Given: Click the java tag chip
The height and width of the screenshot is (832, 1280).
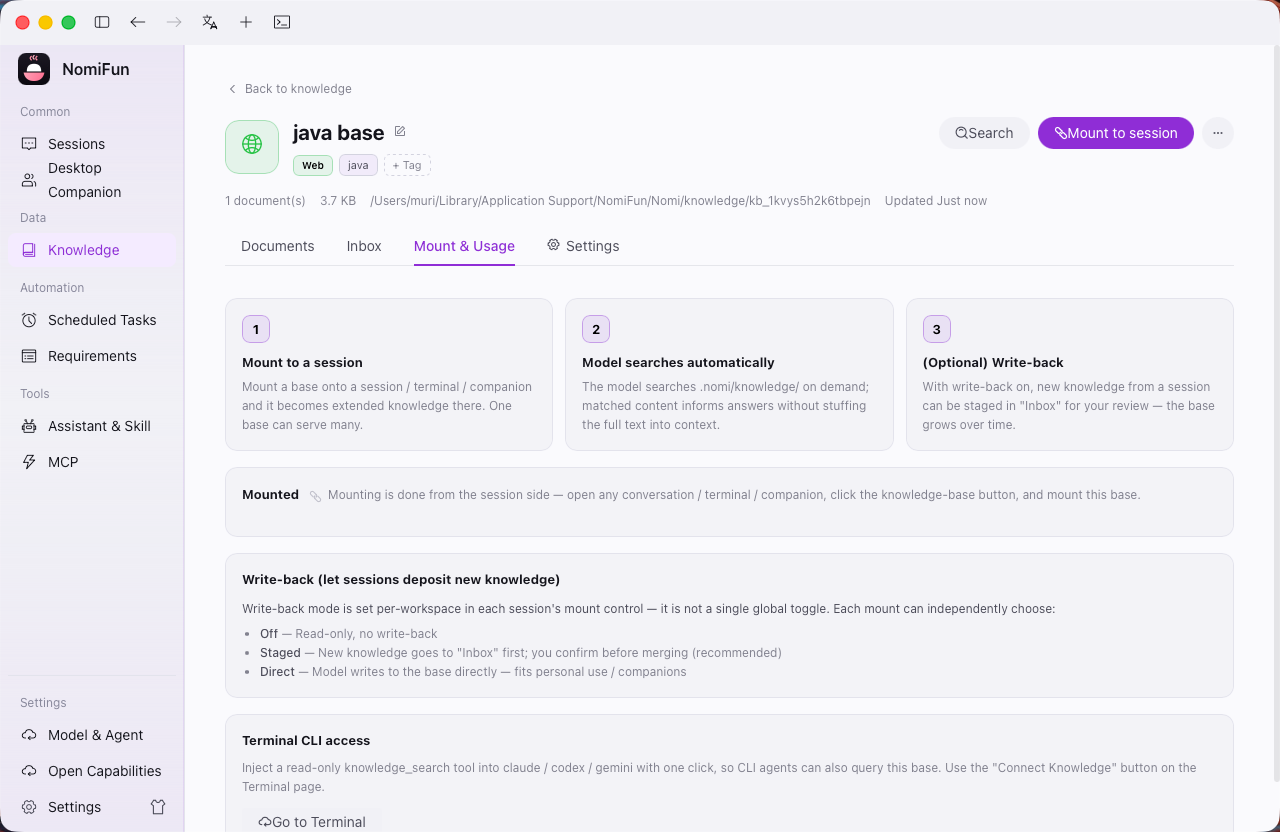Looking at the screenshot, I should tap(358, 165).
